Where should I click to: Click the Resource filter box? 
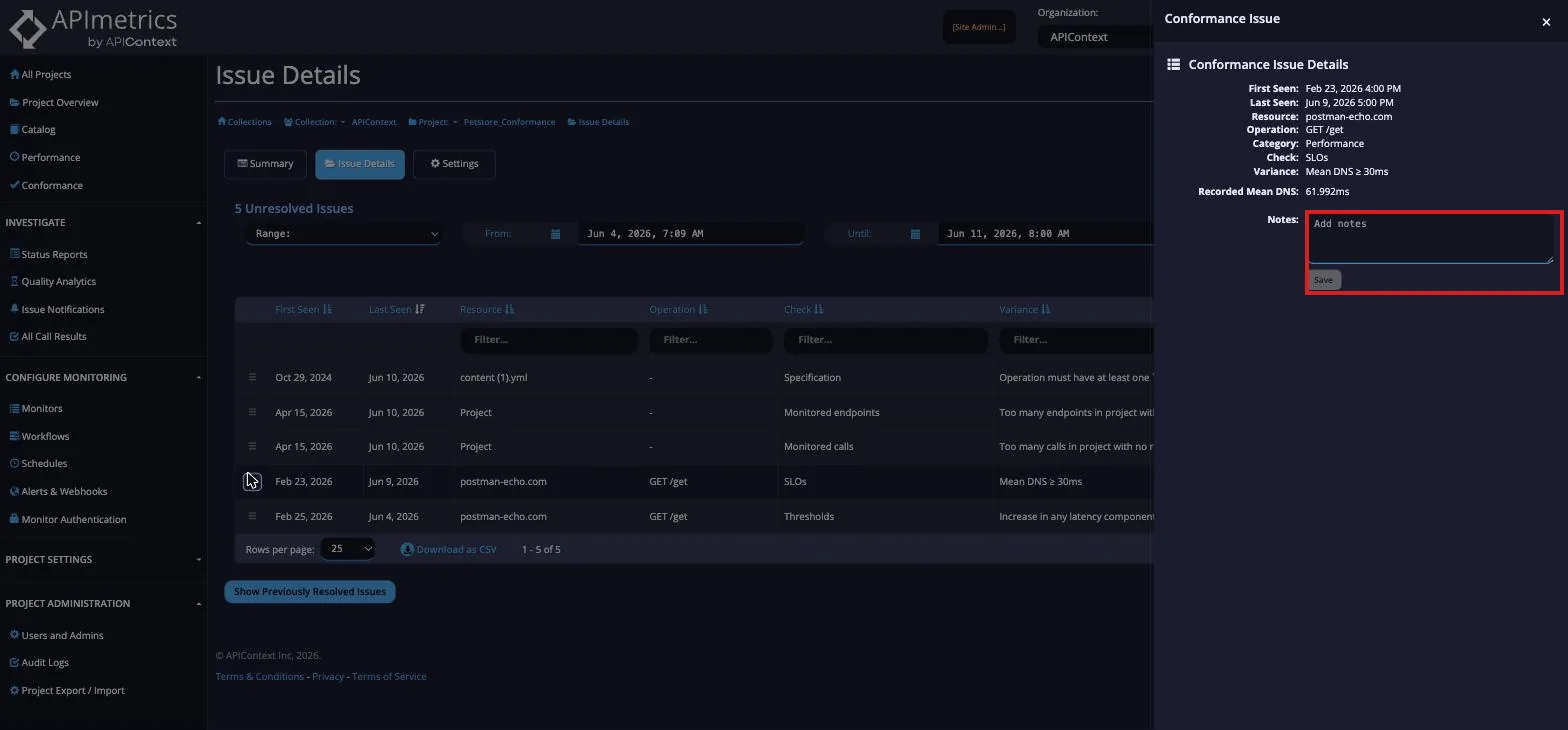tap(548, 340)
